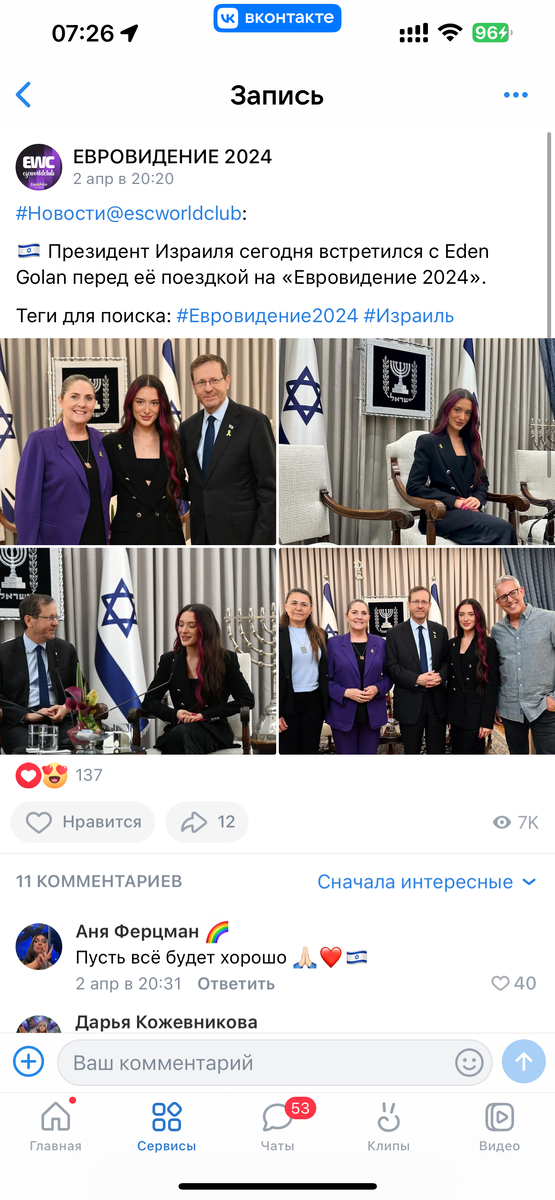This screenshot has width=555, height=1200.
Task: Open the Чаты tab with 53 badge
Action: [x=277, y=1127]
